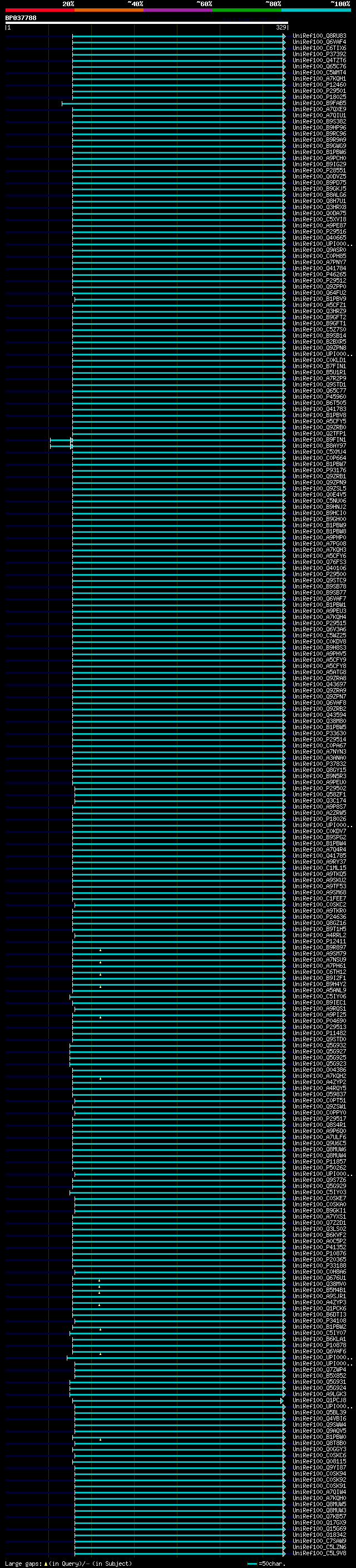
Task: Select the UniRef100_C5NU06 label
Action: [319, 501]
